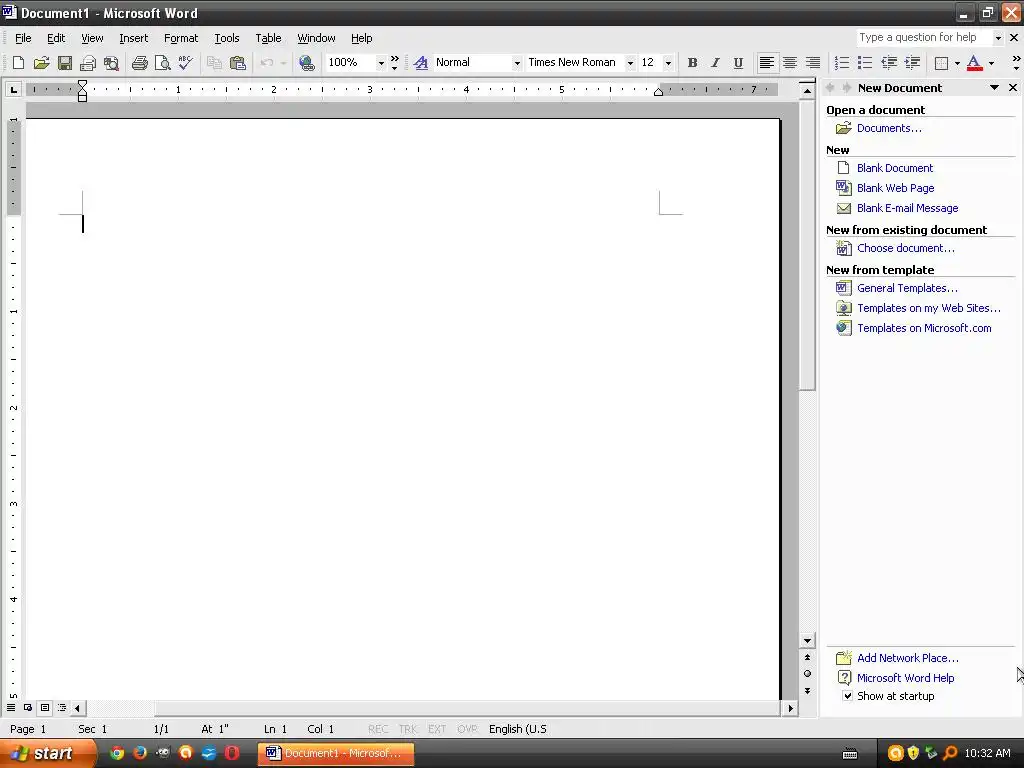Toggle Underline formatting

tap(738, 63)
